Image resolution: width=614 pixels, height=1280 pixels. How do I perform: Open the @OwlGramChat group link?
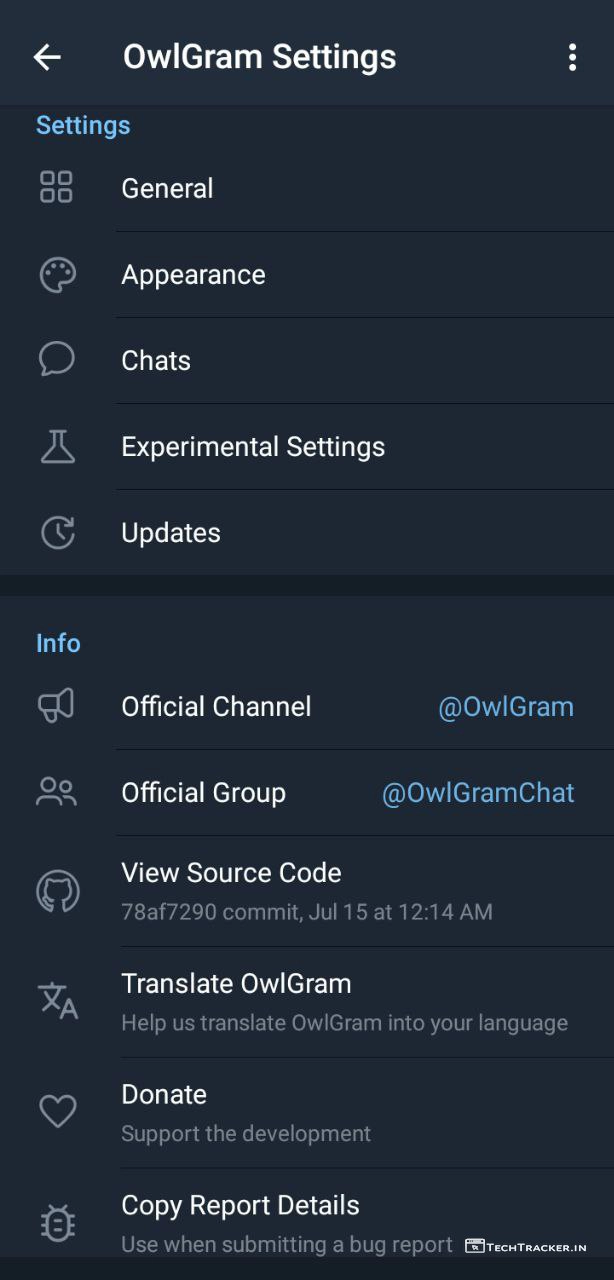pos(478,793)
